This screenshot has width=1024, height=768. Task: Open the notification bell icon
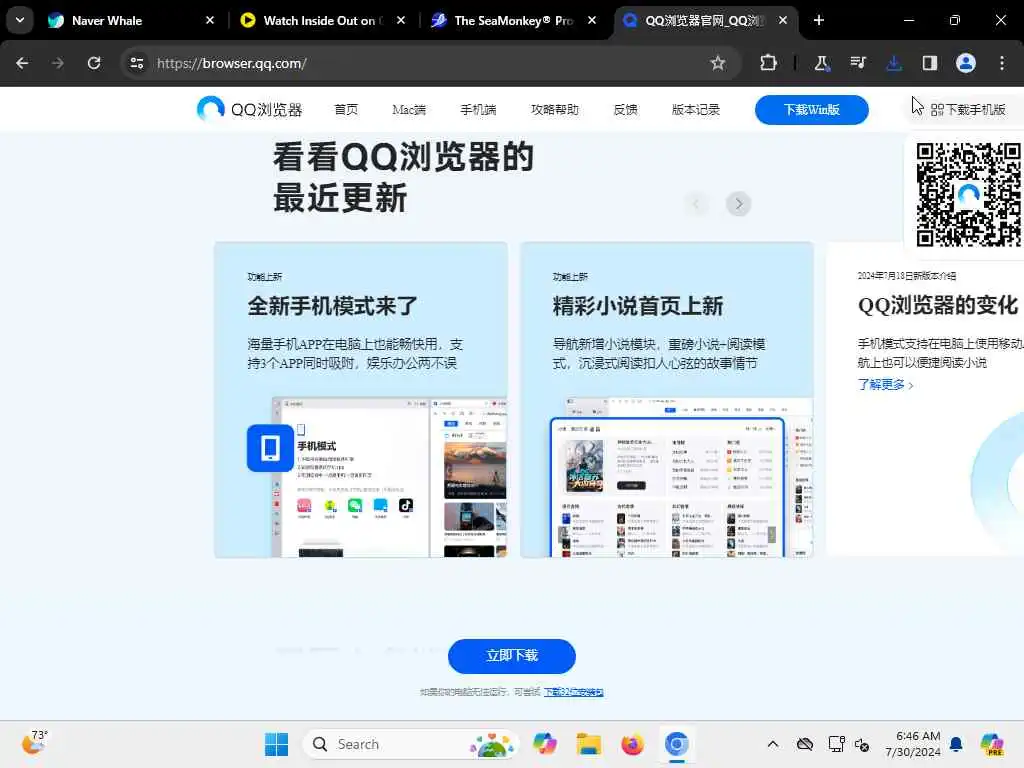pyautogui.click(x=956, y=744)
